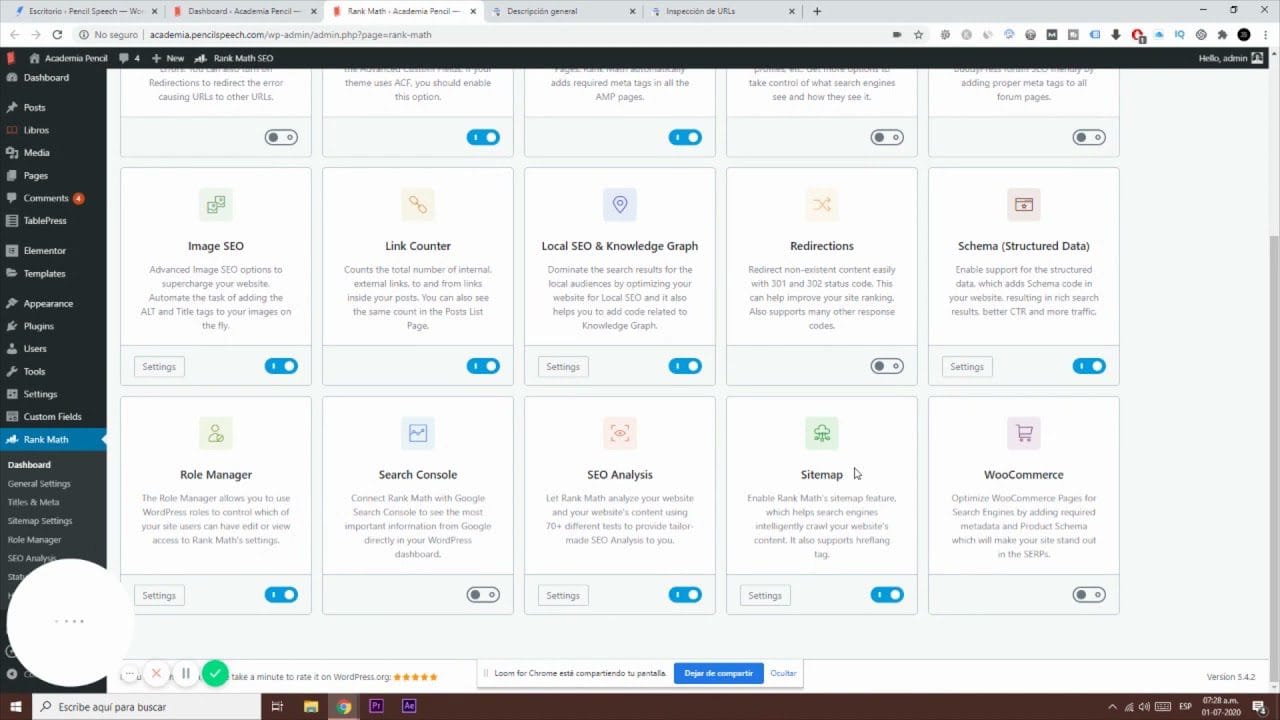Show hidden system tray icons
The width and height of the screenshot is (1280, 720).
click(1113, 706)
